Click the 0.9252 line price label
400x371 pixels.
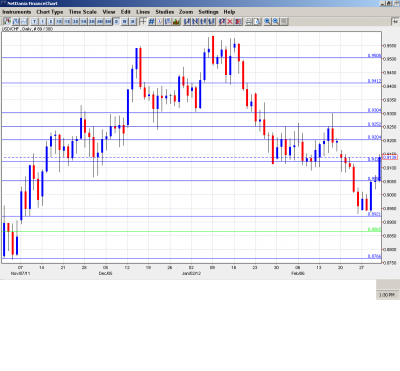[x=374, y=124]
